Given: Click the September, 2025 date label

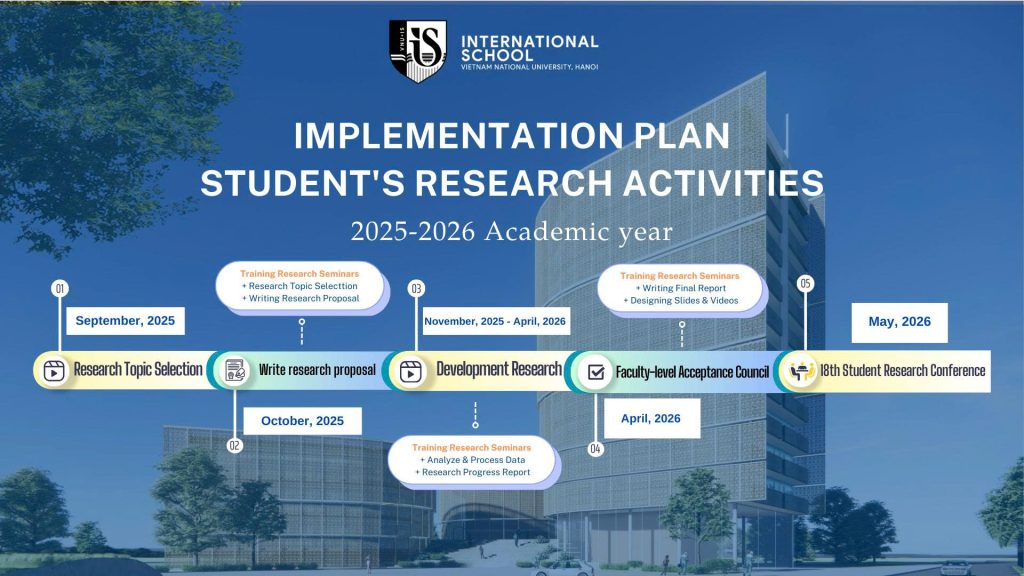Looking at the screenshot, I should [x=125, y=321].
